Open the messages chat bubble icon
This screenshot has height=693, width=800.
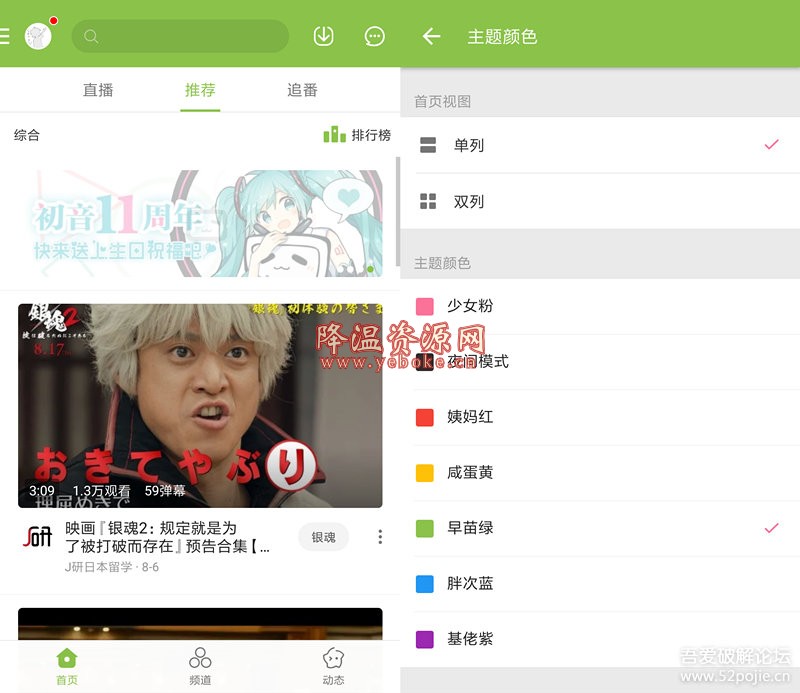[x=374, y=36]
